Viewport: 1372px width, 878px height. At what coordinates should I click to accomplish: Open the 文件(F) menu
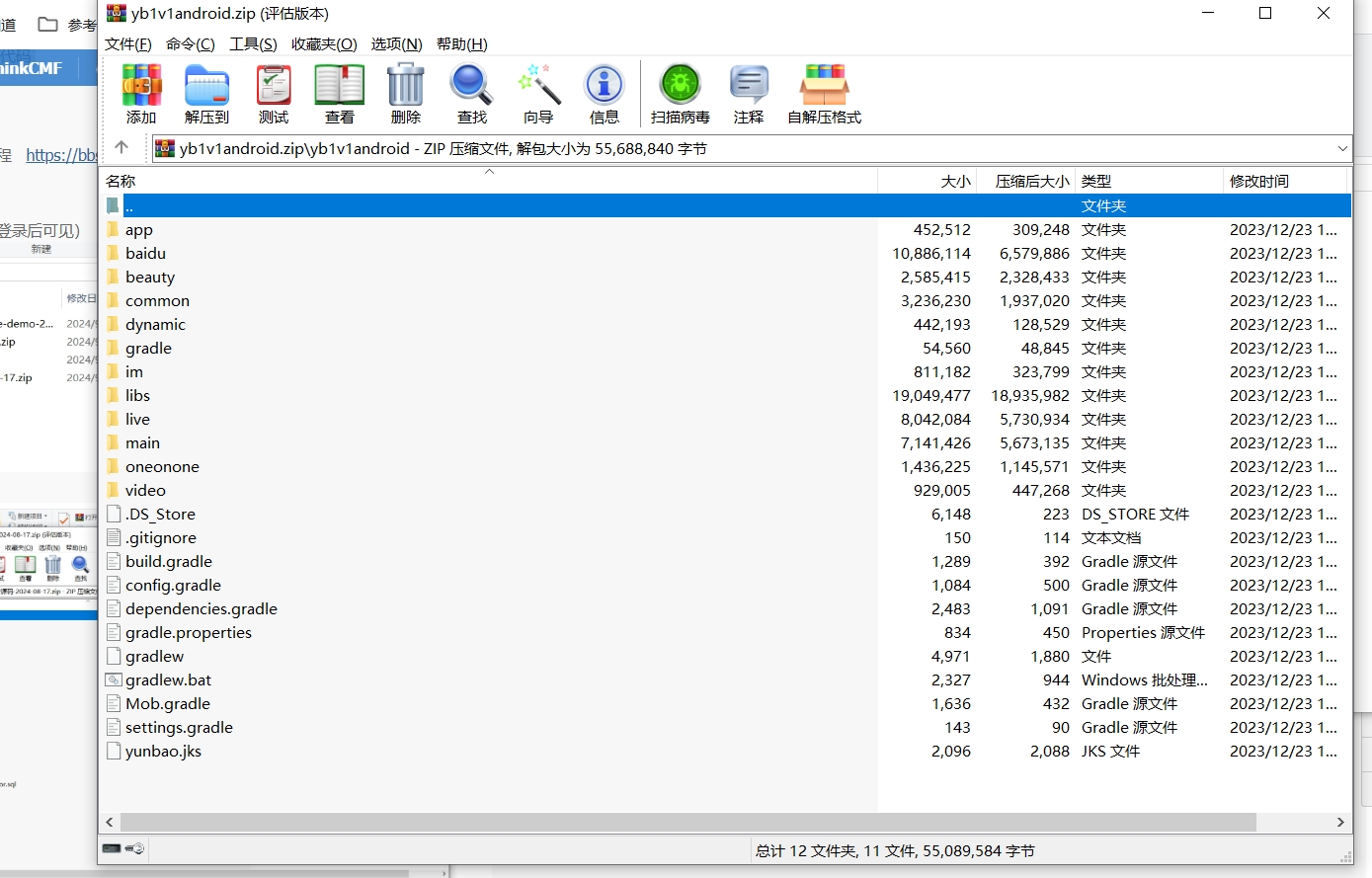point(128,44)
